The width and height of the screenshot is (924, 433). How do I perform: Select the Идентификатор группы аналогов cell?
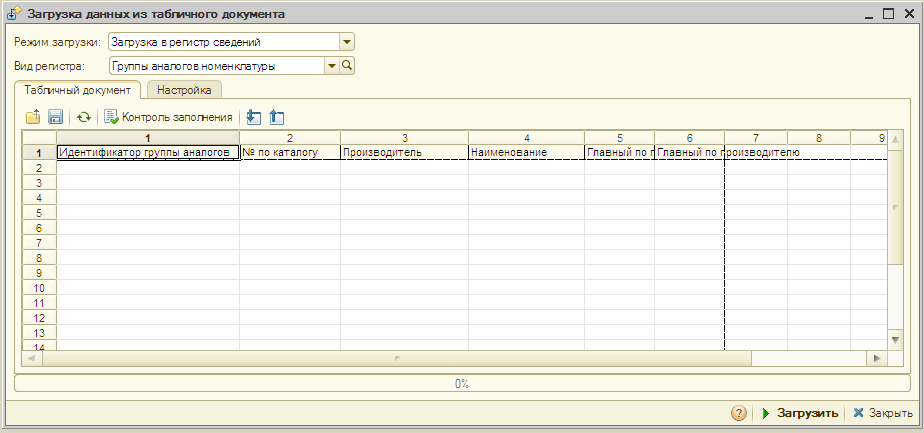(148, 153)
